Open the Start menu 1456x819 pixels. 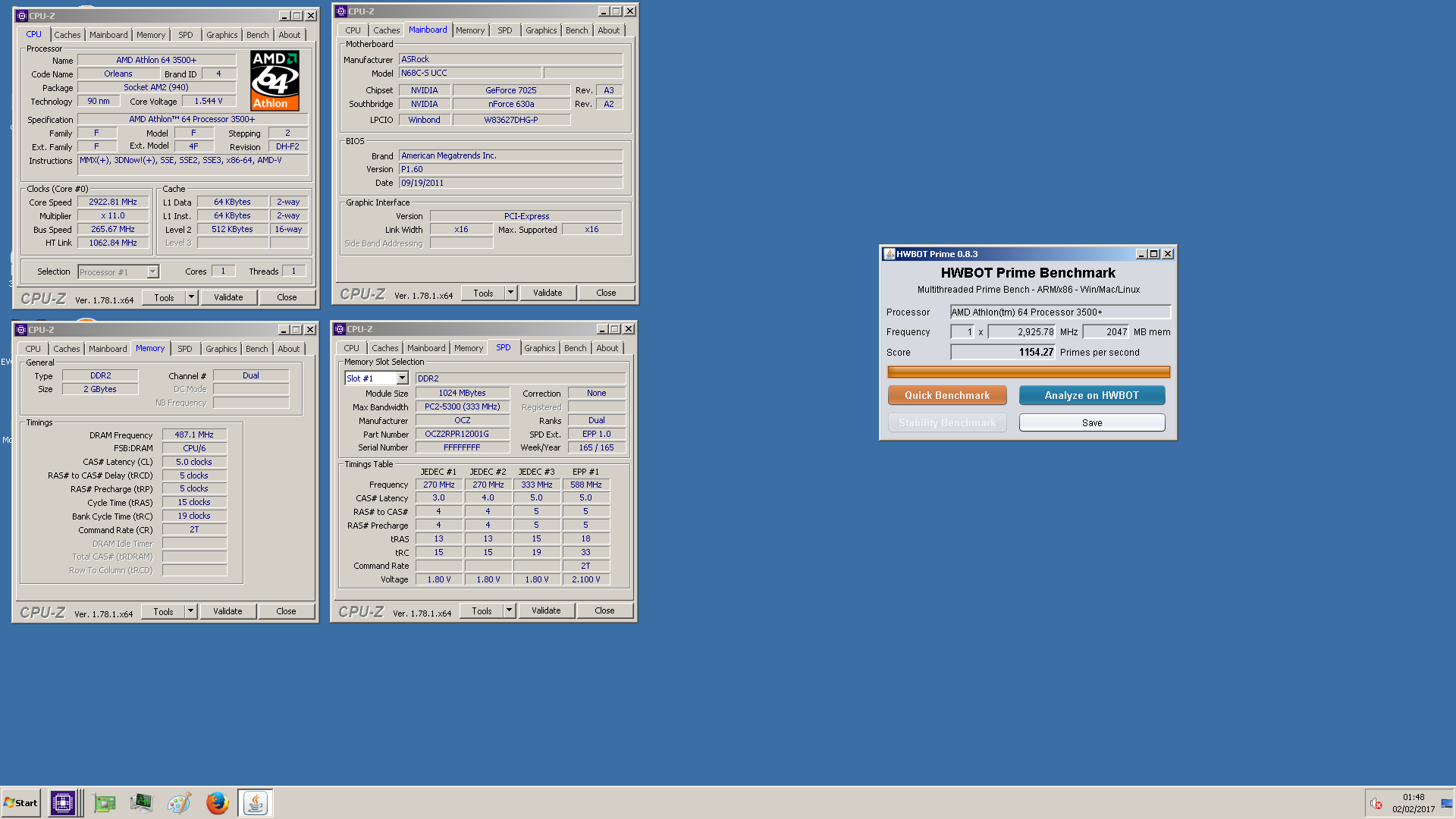coord(20,803)
